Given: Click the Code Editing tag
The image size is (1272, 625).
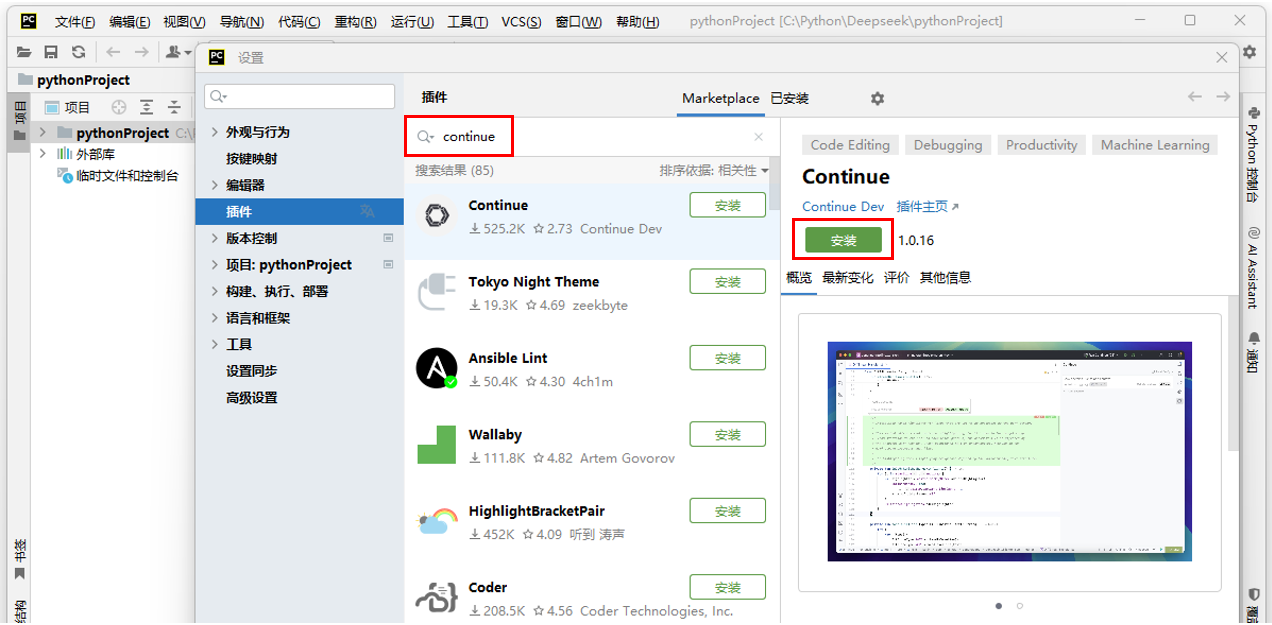Looking at the screenshot, I should tap(850, 145).
